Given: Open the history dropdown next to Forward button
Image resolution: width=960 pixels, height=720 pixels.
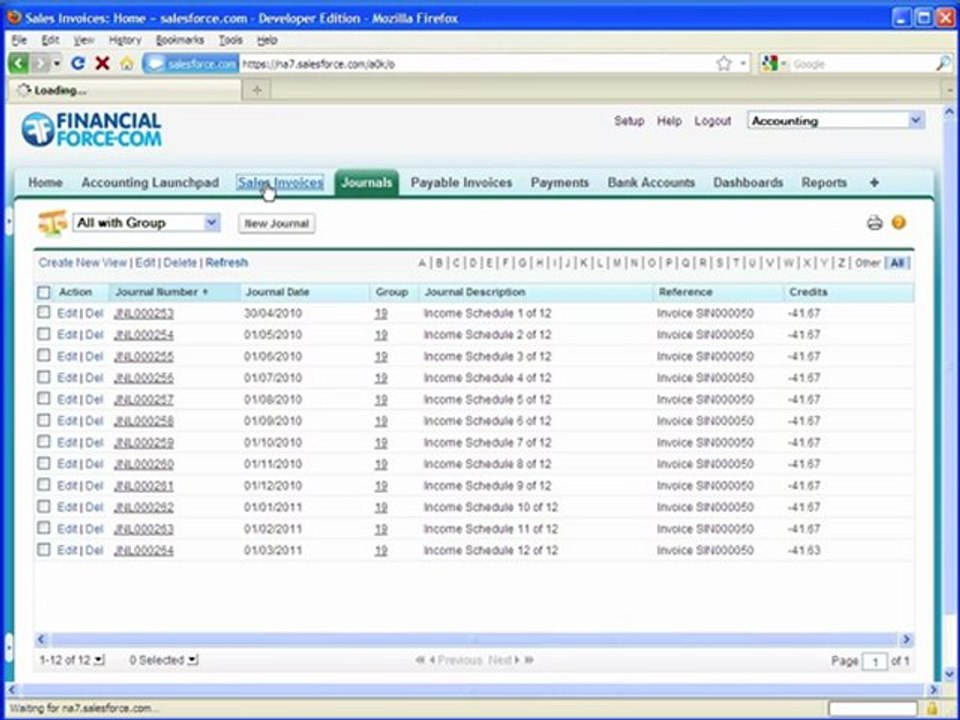Looking at the screenshot, I should coord(56,63).
